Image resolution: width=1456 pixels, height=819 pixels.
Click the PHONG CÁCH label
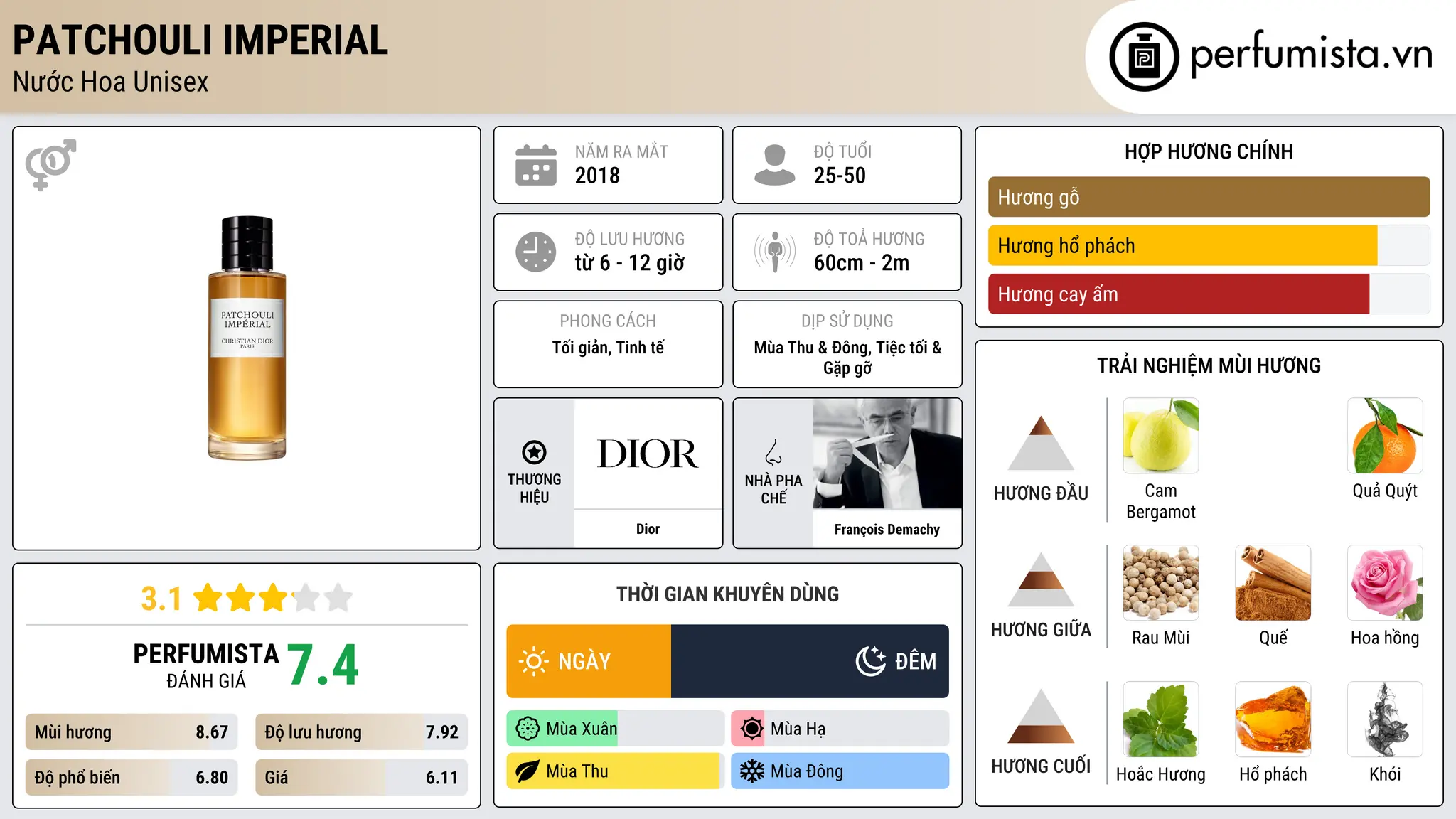[608, 321]
